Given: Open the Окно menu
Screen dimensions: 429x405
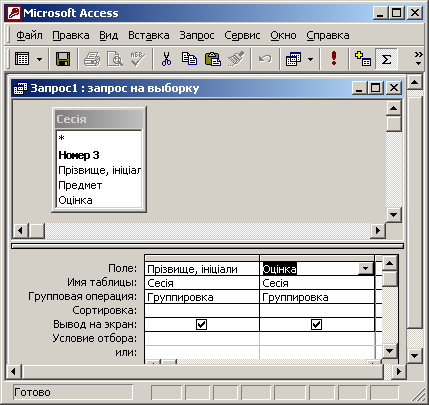Looking at the screenshot, I should click(x=283, y=35).
